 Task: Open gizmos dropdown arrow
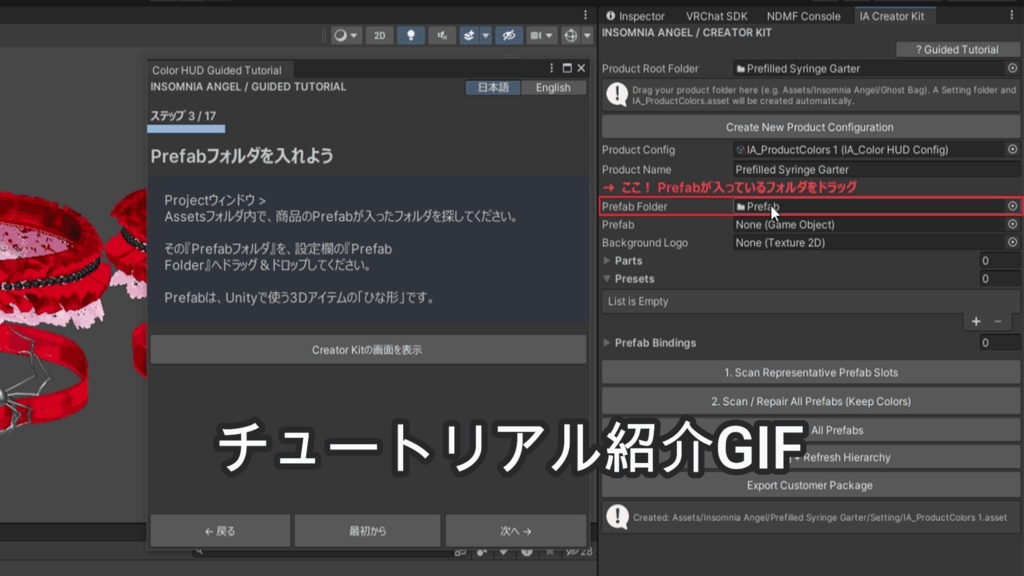[587, 35]
